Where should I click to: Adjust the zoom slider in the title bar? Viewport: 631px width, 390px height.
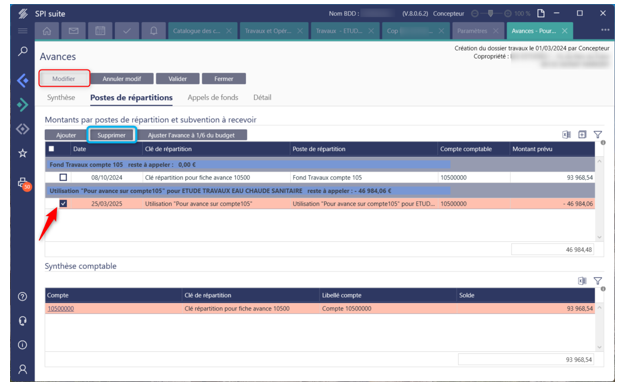pyautogui.click(x=490, y=14)
